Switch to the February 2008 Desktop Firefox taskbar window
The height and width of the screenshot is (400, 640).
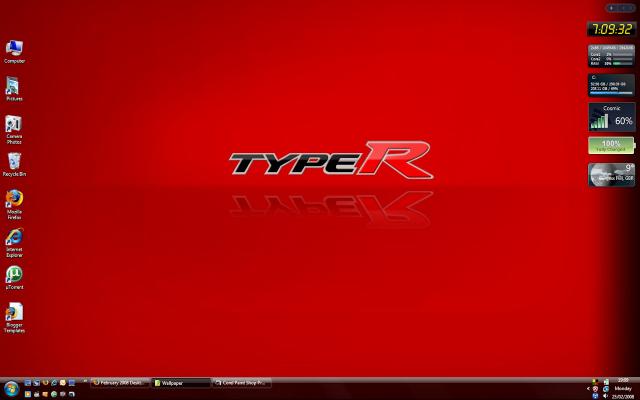coord(120,383)
